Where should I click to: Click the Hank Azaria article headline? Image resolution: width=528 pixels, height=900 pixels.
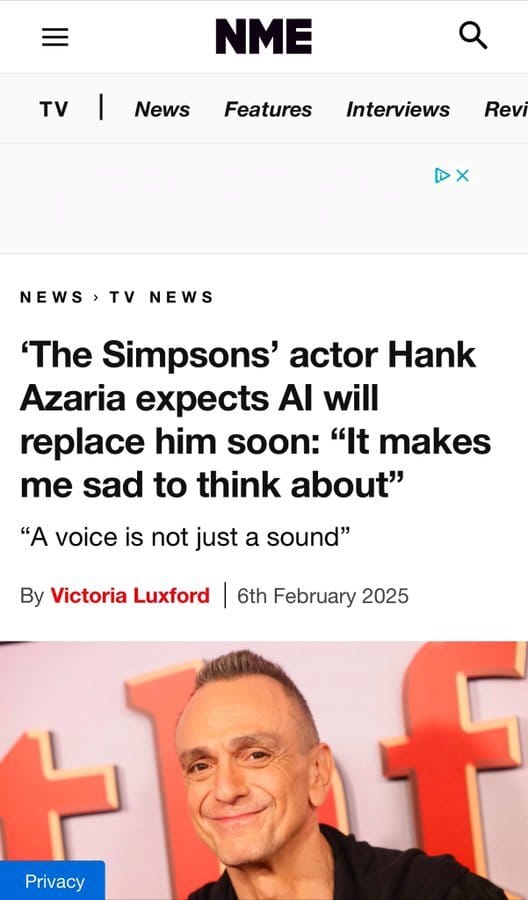[255, 421]
